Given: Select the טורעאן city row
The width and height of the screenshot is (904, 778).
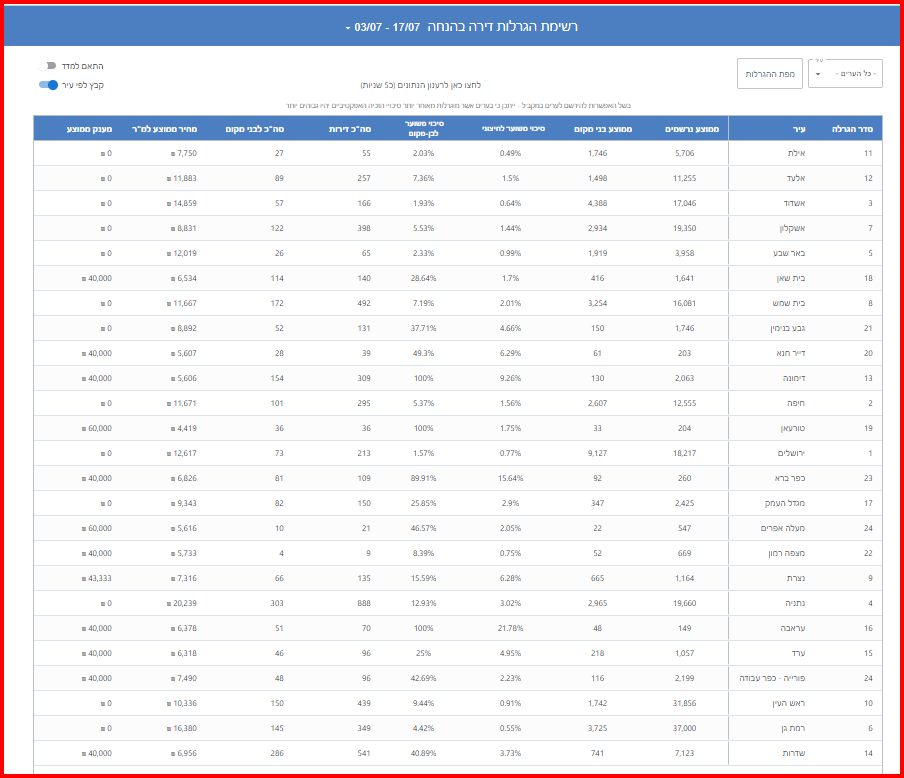Looking at the screenshot, I should [x=458, y=428].
